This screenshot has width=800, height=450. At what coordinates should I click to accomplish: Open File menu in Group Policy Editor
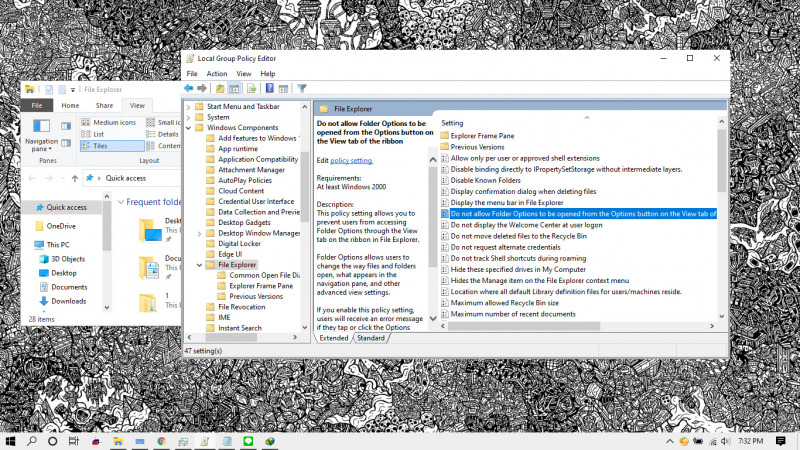[192, 73]
